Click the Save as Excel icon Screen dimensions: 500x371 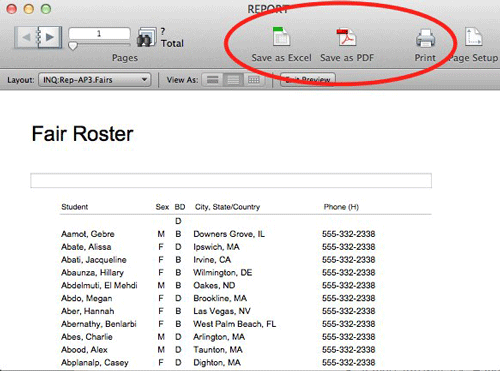[281, 36]
